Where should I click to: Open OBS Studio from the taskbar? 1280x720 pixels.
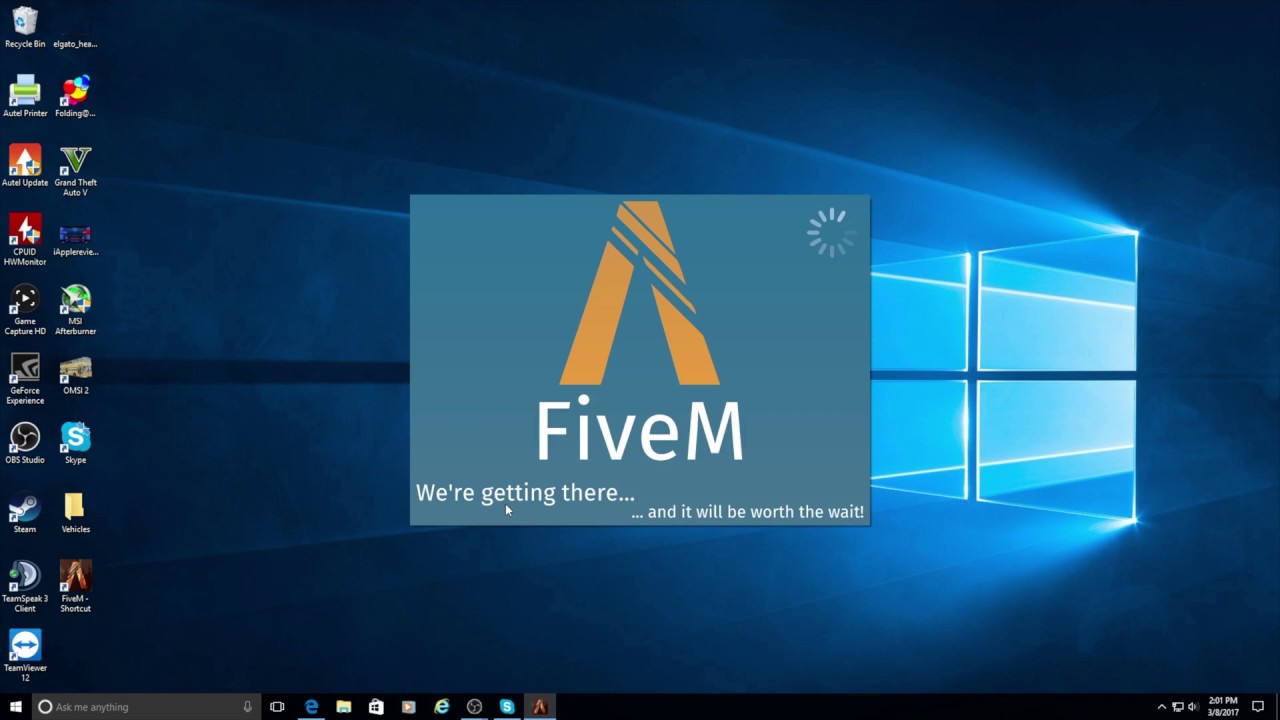pos(474,707)
